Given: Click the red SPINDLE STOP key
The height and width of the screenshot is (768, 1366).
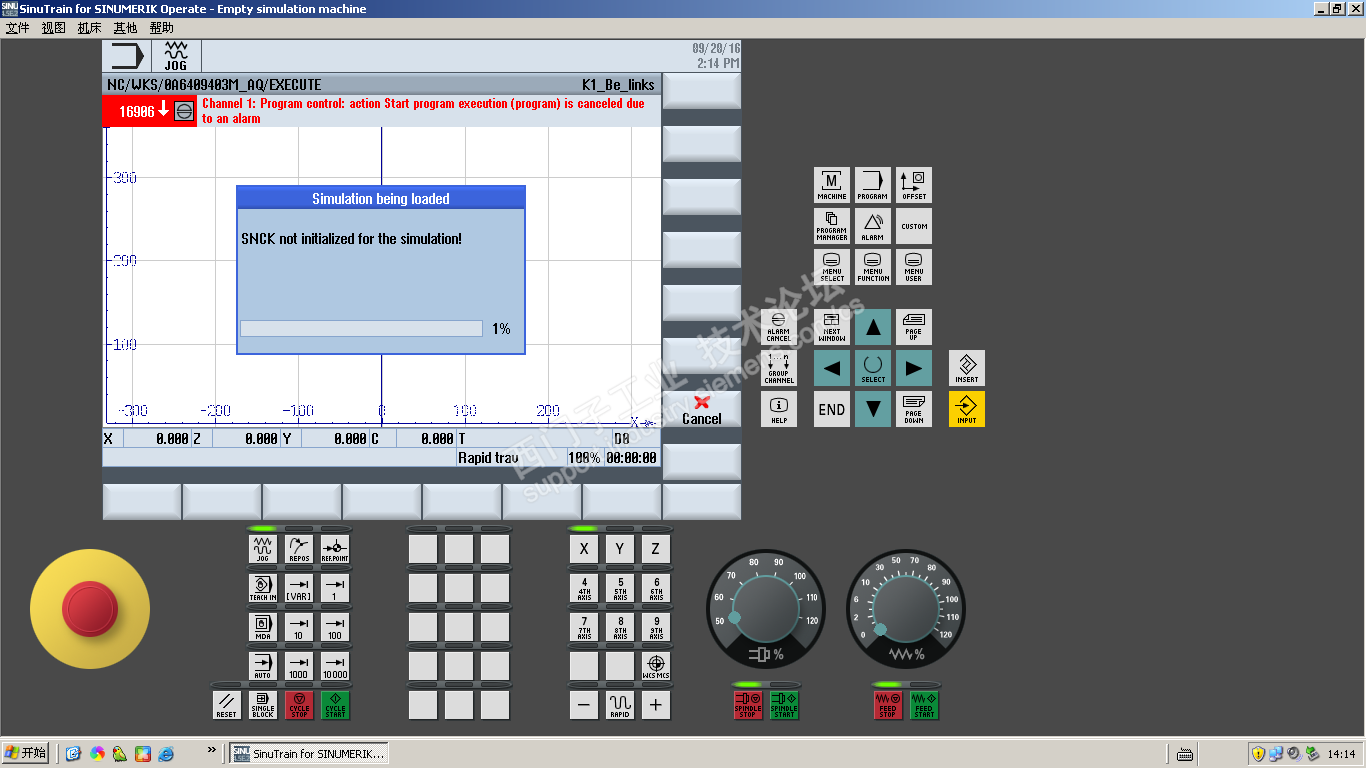Looking at the screenshot, I should 748,705.
